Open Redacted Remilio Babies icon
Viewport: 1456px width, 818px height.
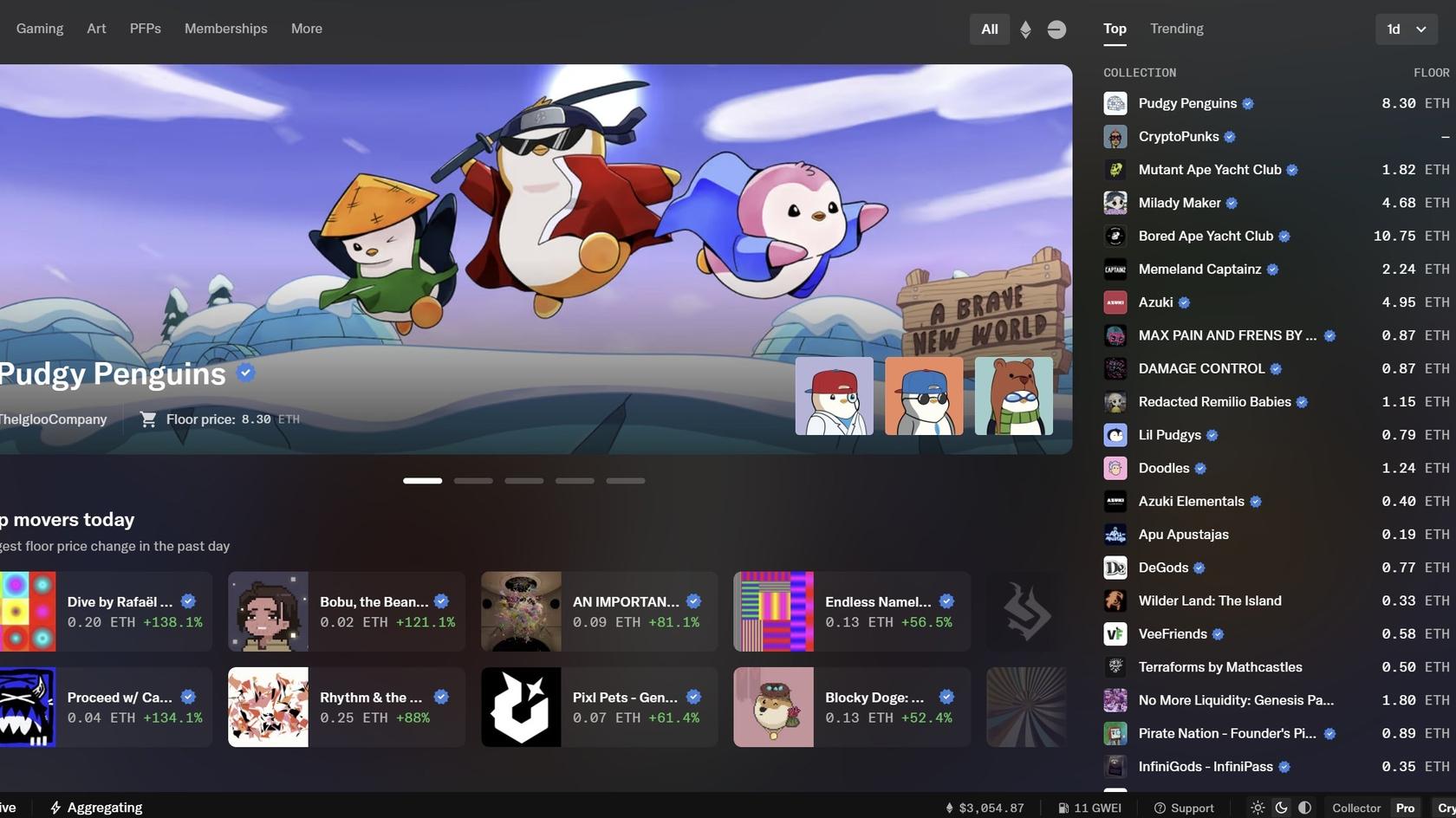[x=1115, y=402]
